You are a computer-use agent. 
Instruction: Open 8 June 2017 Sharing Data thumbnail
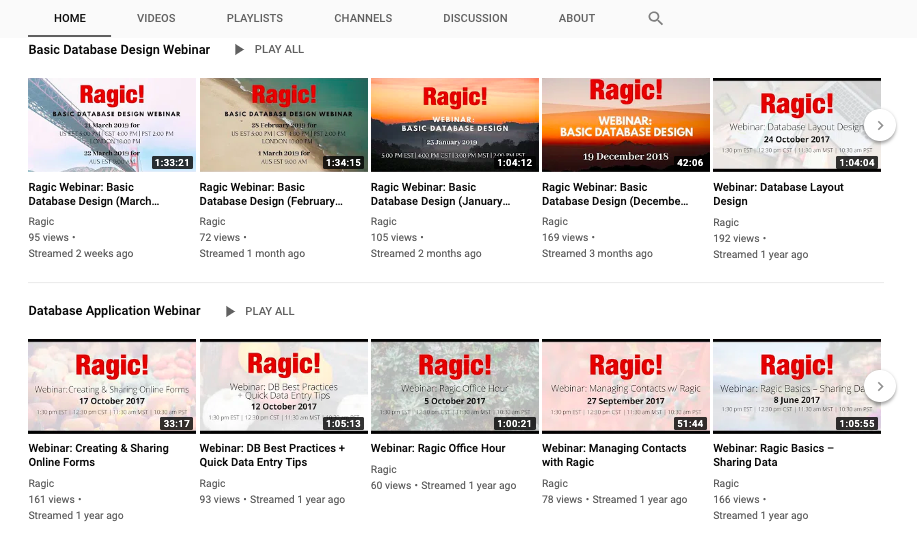pos(797,386)
